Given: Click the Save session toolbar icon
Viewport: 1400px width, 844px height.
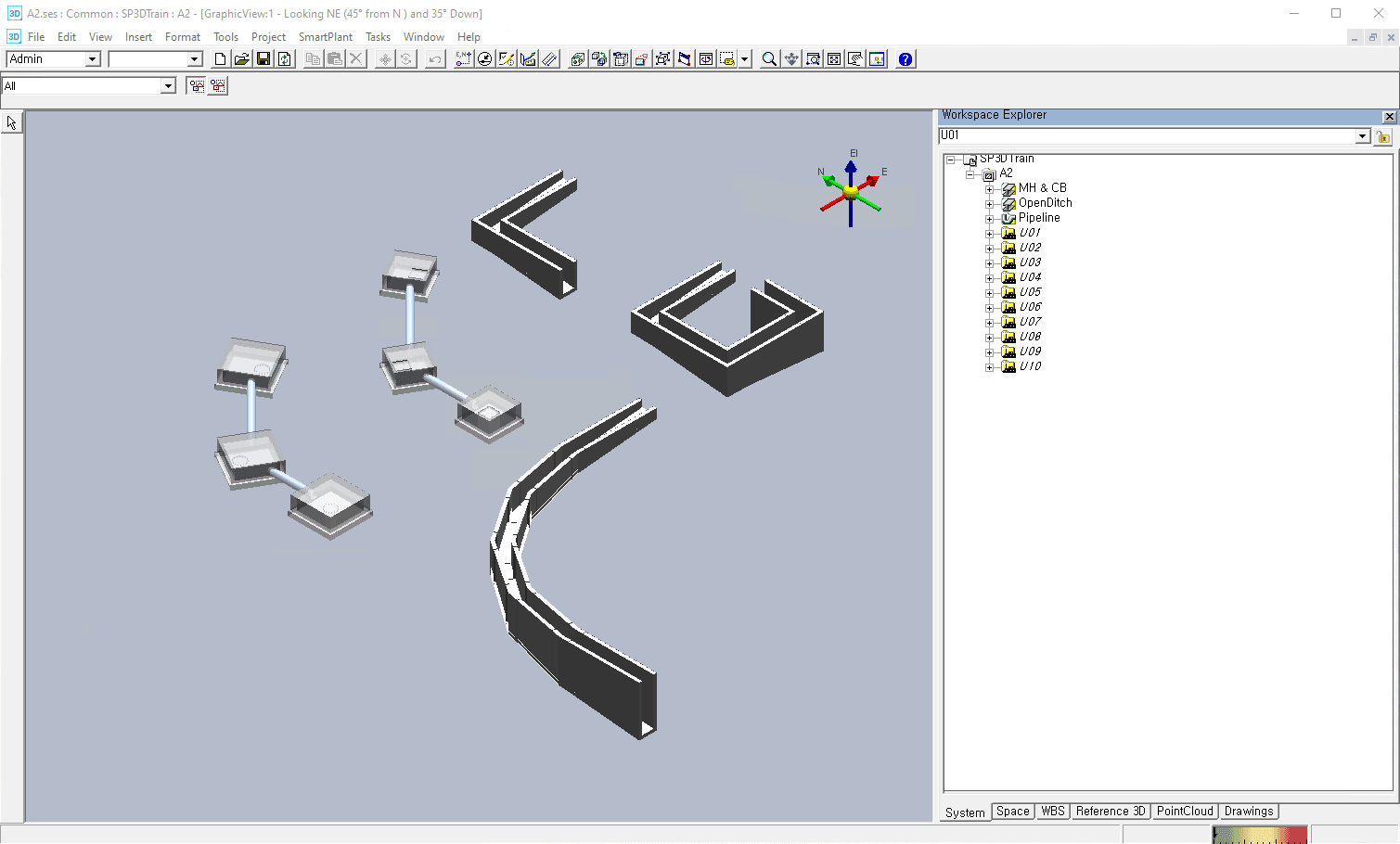Looking at the screenshot, I should point(263,58).
